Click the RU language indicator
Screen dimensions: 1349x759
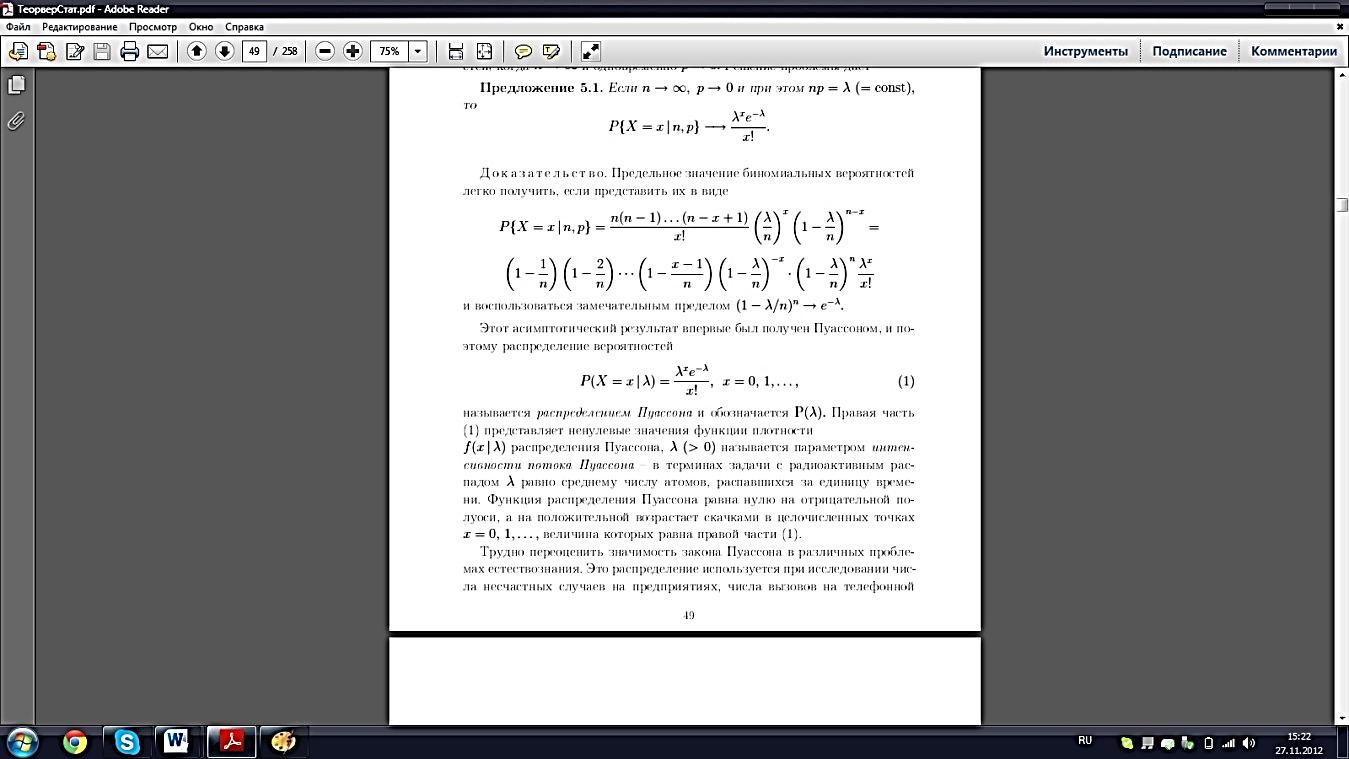coord(1085,741)
